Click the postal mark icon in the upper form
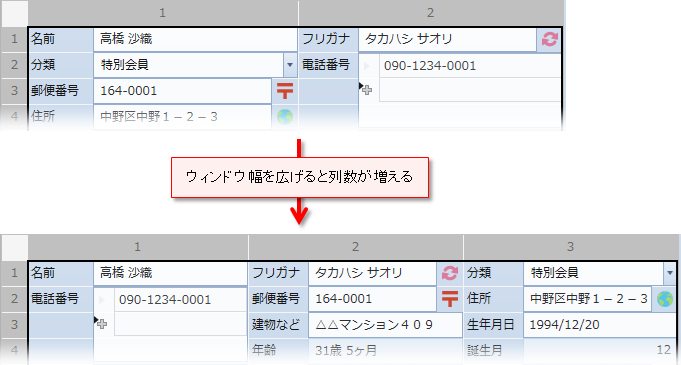Viewport: 681px width, 365px height. (x=285, y=91)
